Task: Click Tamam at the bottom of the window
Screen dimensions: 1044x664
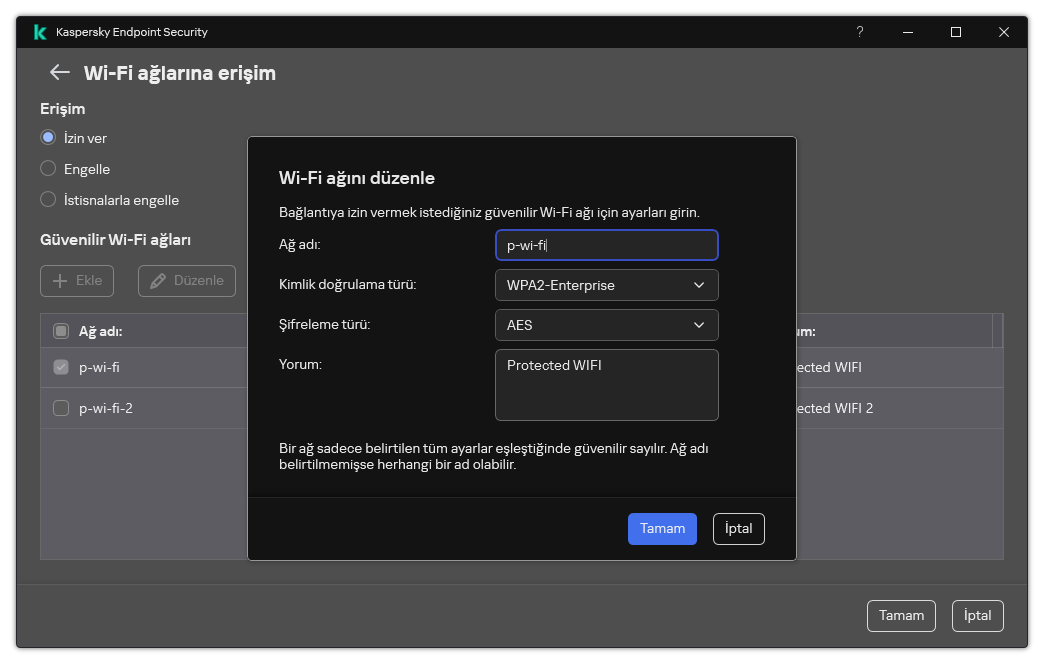Action: 900,616
